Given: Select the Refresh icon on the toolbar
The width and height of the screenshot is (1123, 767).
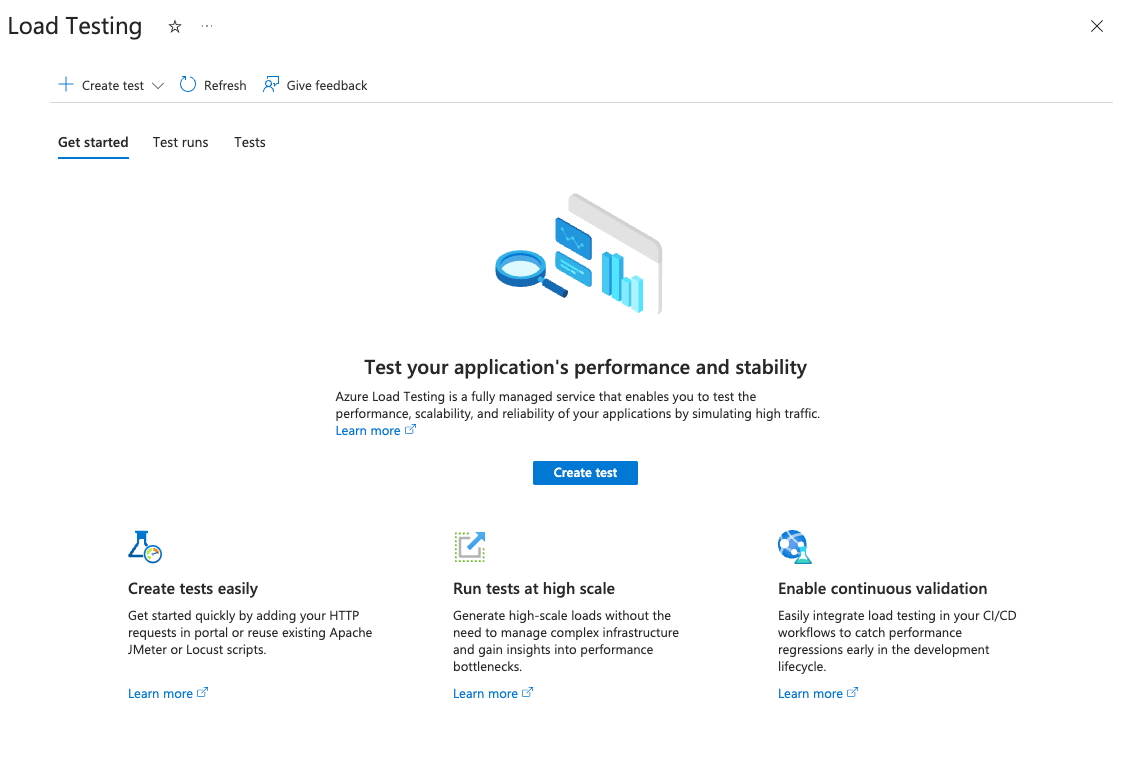Looking at the screenshot, I should tap(188, 85).
